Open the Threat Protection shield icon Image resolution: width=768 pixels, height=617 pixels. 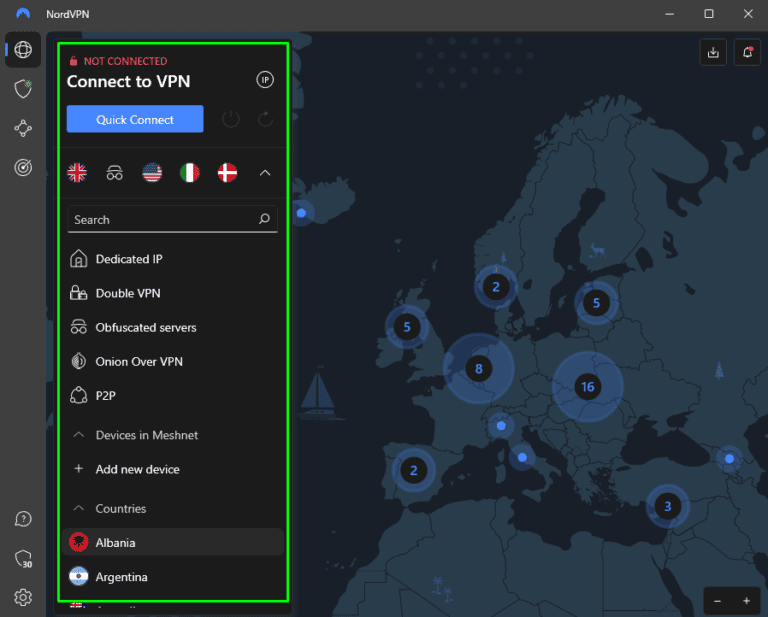pos(22,89)
